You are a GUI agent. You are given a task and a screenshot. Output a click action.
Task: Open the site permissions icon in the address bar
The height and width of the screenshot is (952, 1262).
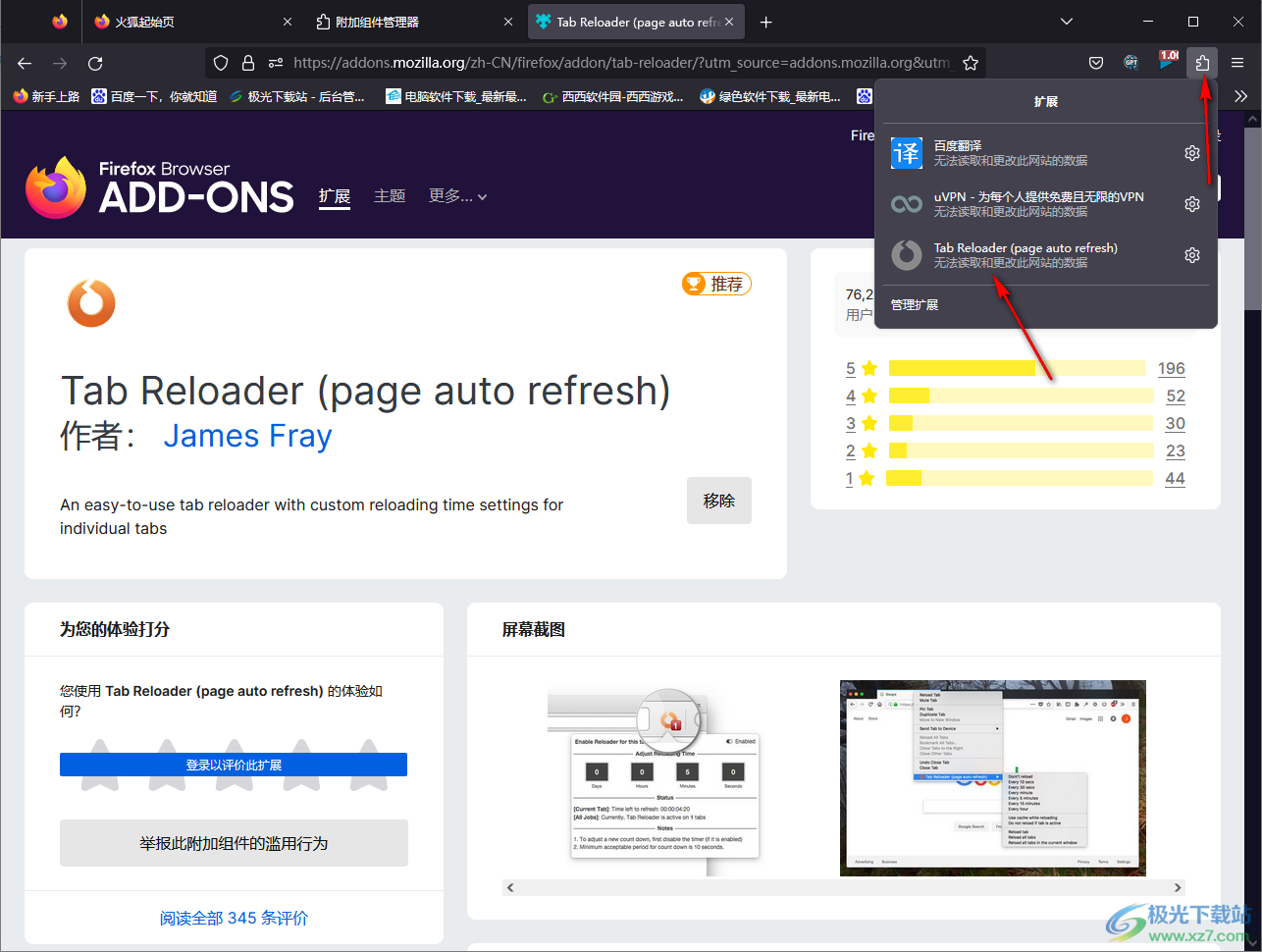click(276, 63)
